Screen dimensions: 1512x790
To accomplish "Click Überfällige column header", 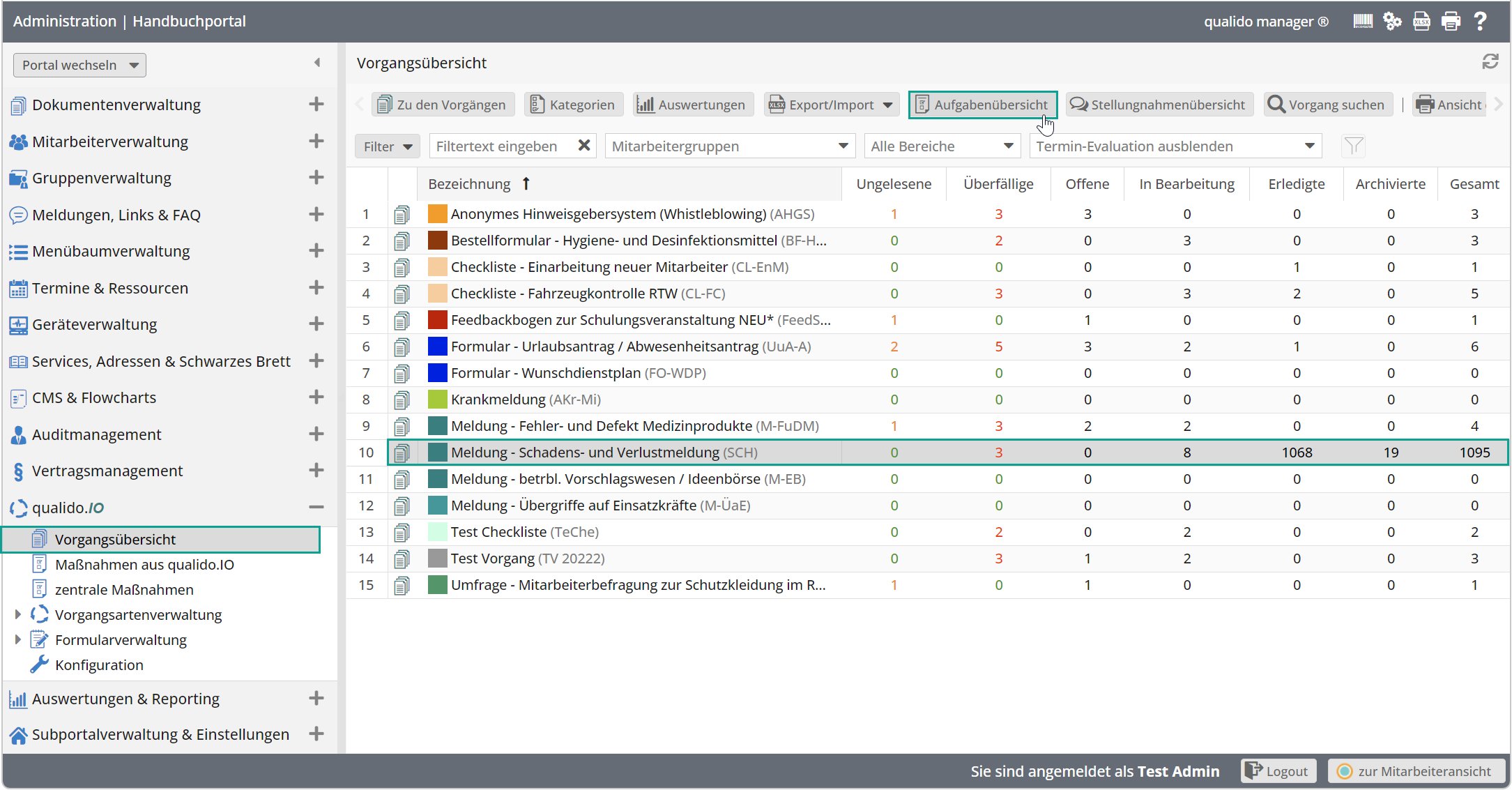I will pyautogui.click(x=998, y=184).
